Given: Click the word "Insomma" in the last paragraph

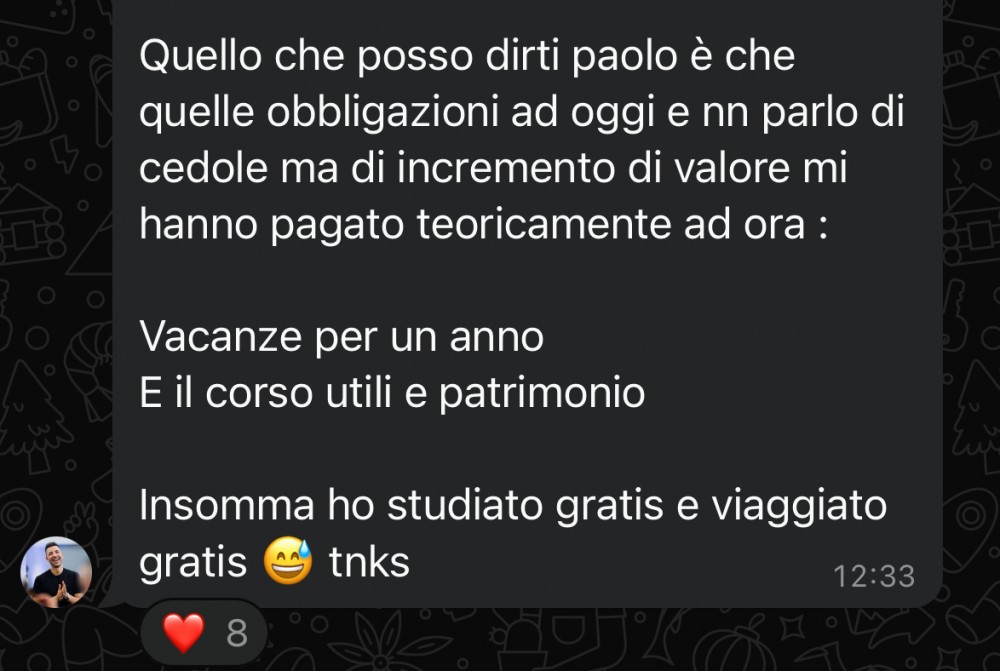Looking at the screenshot, I should pos(227,505).
